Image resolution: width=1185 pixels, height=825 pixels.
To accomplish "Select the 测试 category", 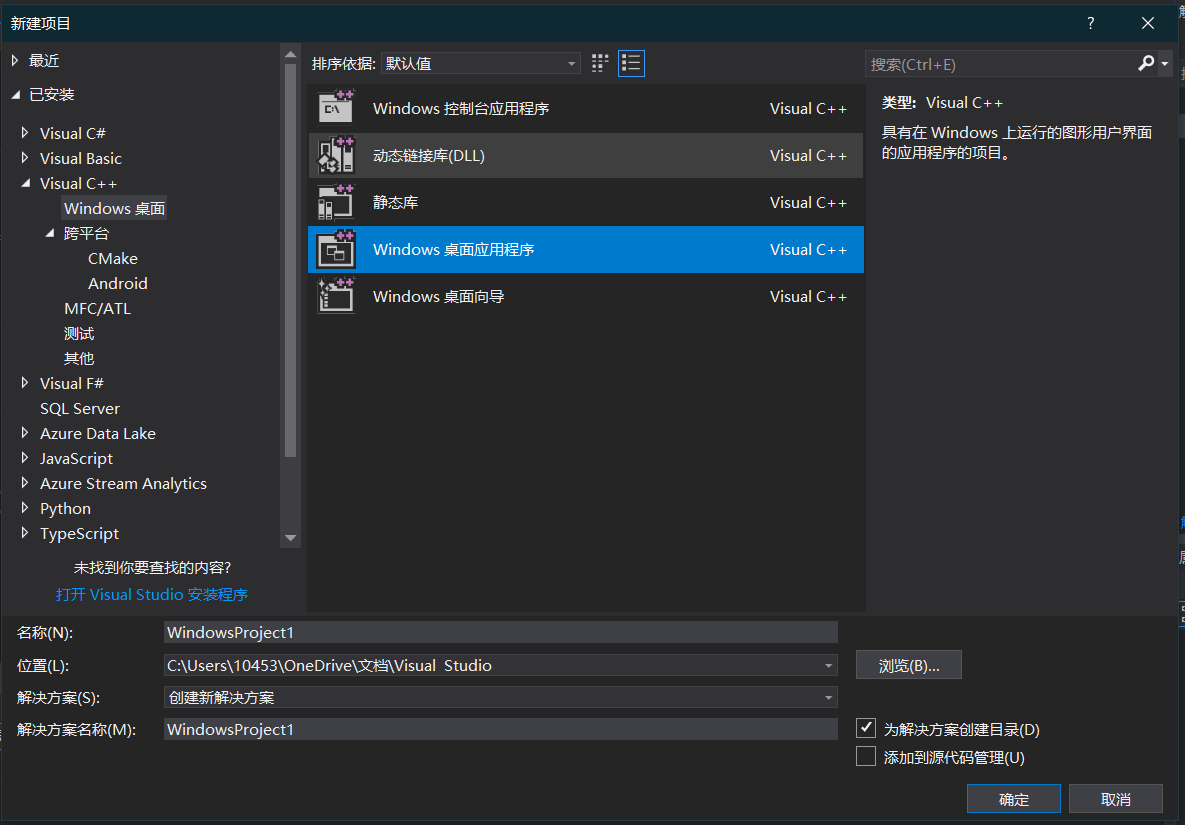I will point(79,333).
